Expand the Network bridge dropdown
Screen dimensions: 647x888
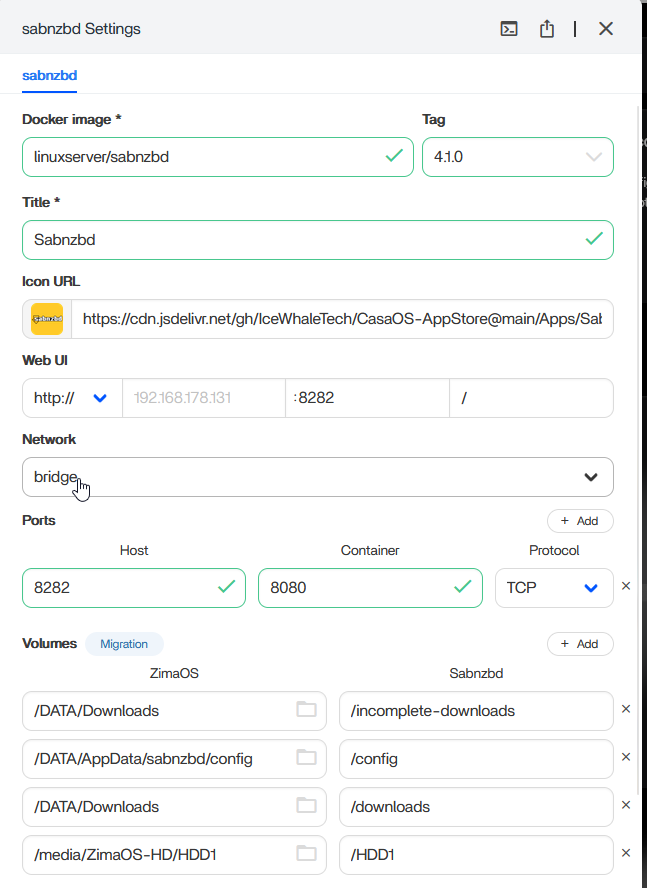[590, 477]
